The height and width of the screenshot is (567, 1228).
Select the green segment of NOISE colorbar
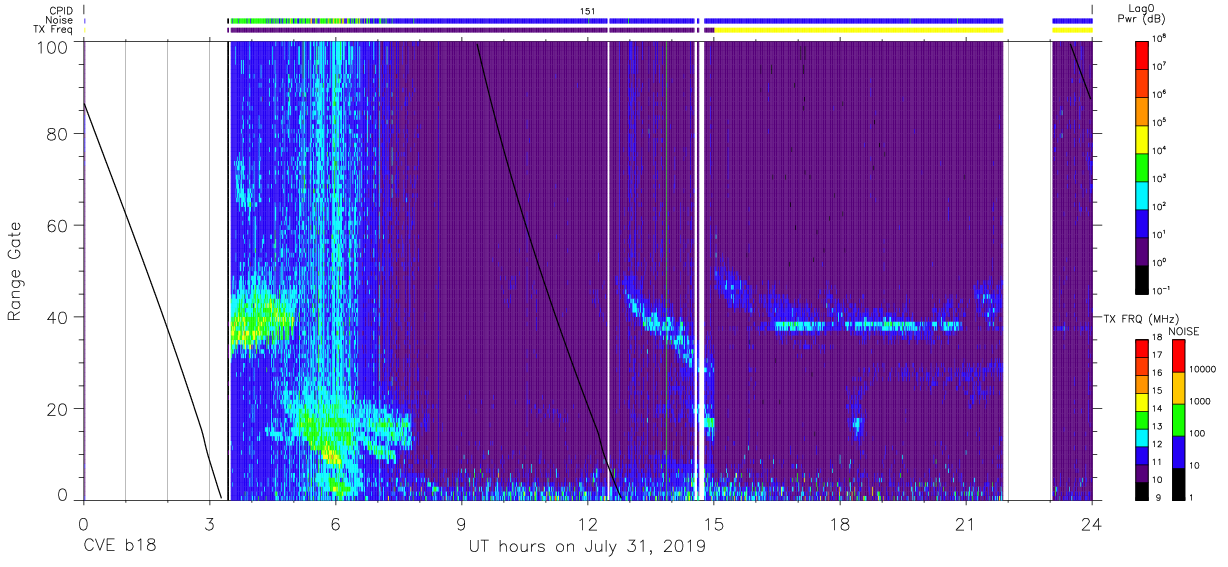1178,420
